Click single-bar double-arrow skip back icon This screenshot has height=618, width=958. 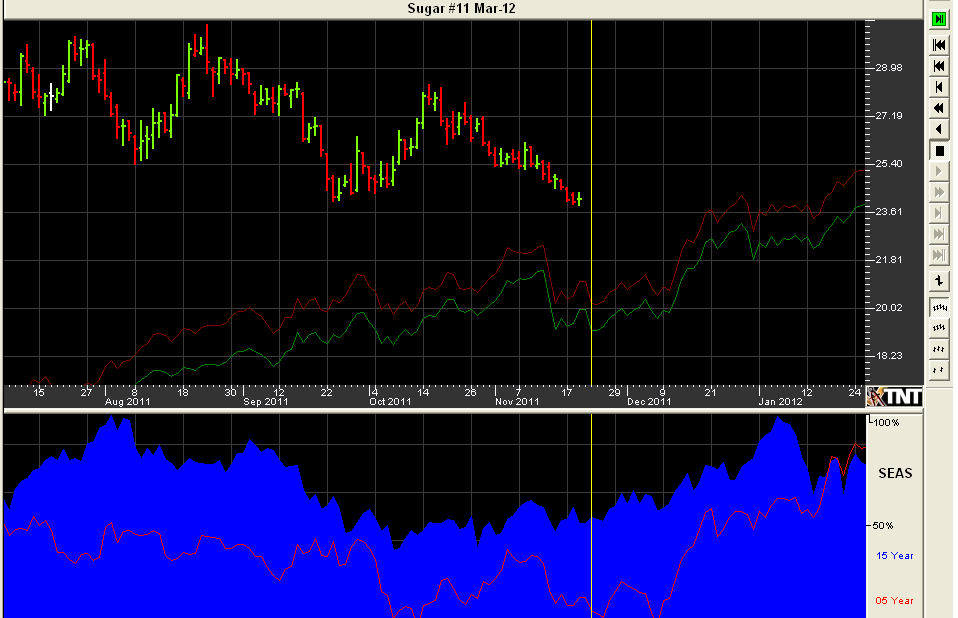939,66
